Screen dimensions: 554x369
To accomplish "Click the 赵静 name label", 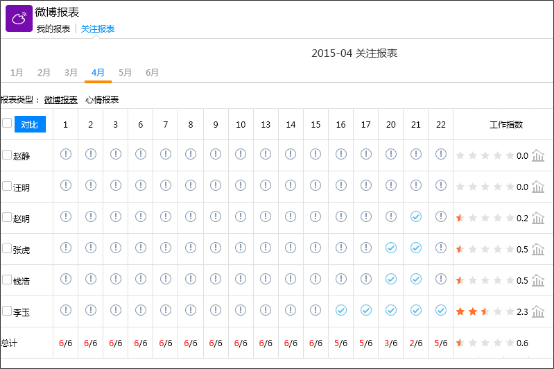I will pos(22,156).
